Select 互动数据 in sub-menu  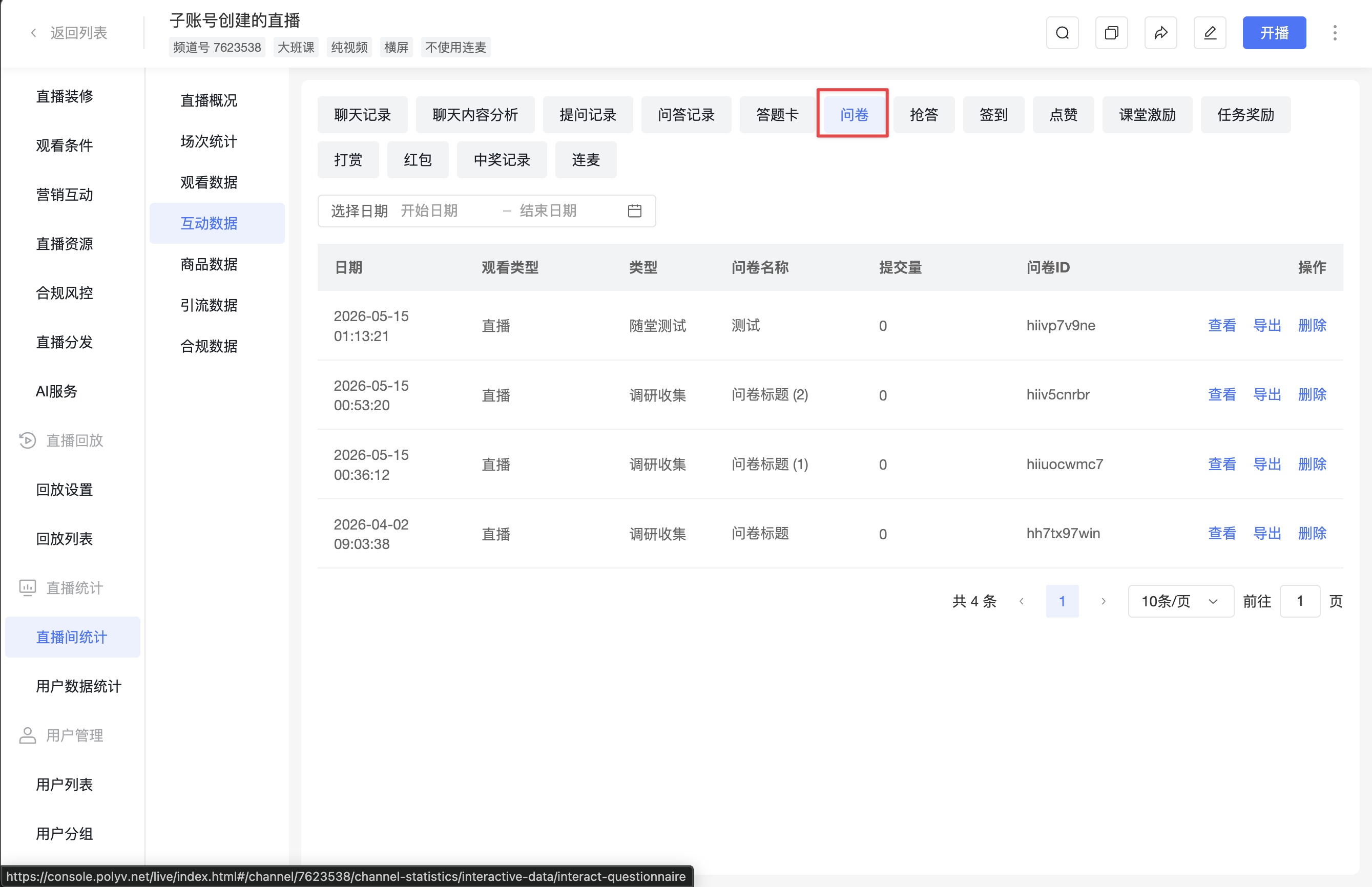(x=217, y=223)
